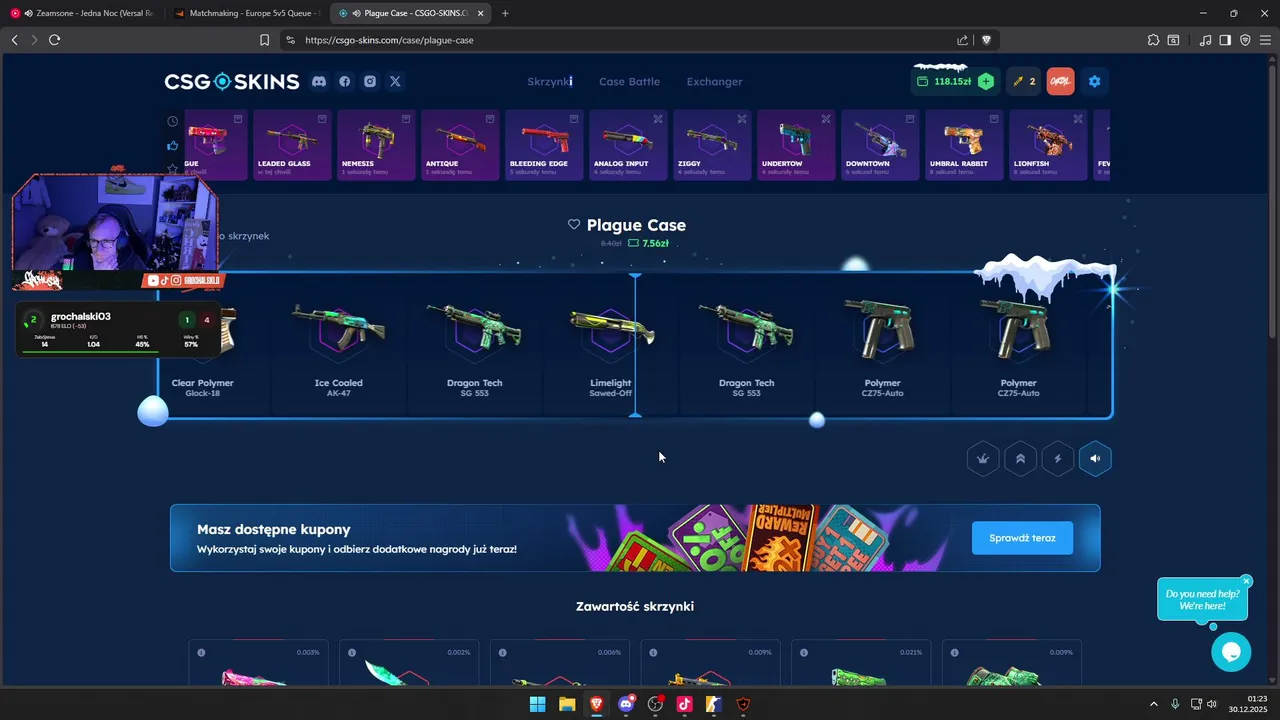Select the recent drops clock filter icon
This screenshot has height=720, width=1280.
click(x=173, y=121)
